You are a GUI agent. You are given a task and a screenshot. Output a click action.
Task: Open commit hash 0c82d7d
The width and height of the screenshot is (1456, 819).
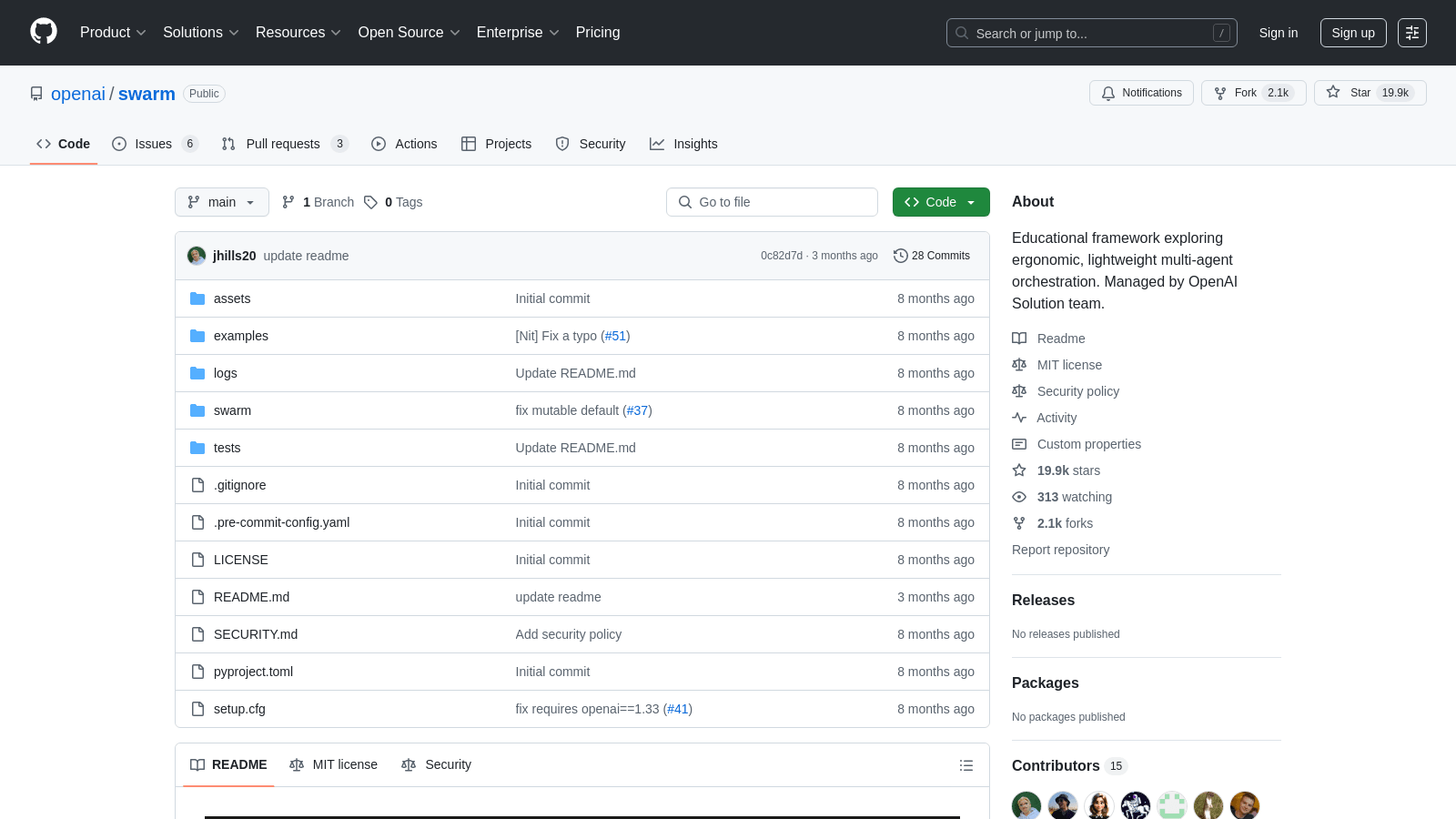pos(782,256)
